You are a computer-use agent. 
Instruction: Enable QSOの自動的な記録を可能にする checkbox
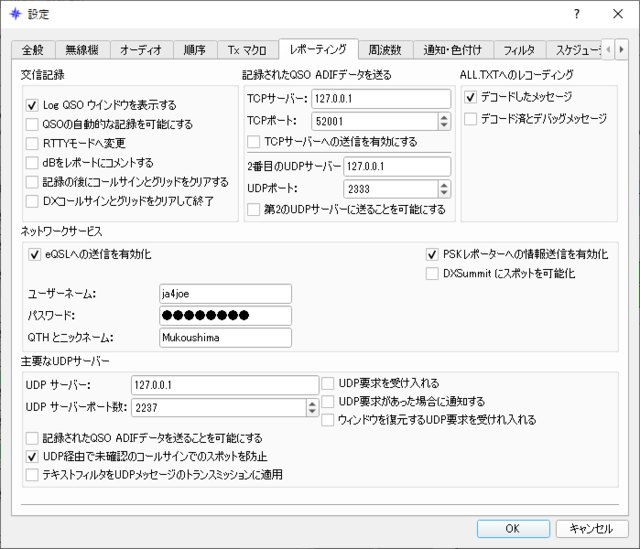click(32, 124)
